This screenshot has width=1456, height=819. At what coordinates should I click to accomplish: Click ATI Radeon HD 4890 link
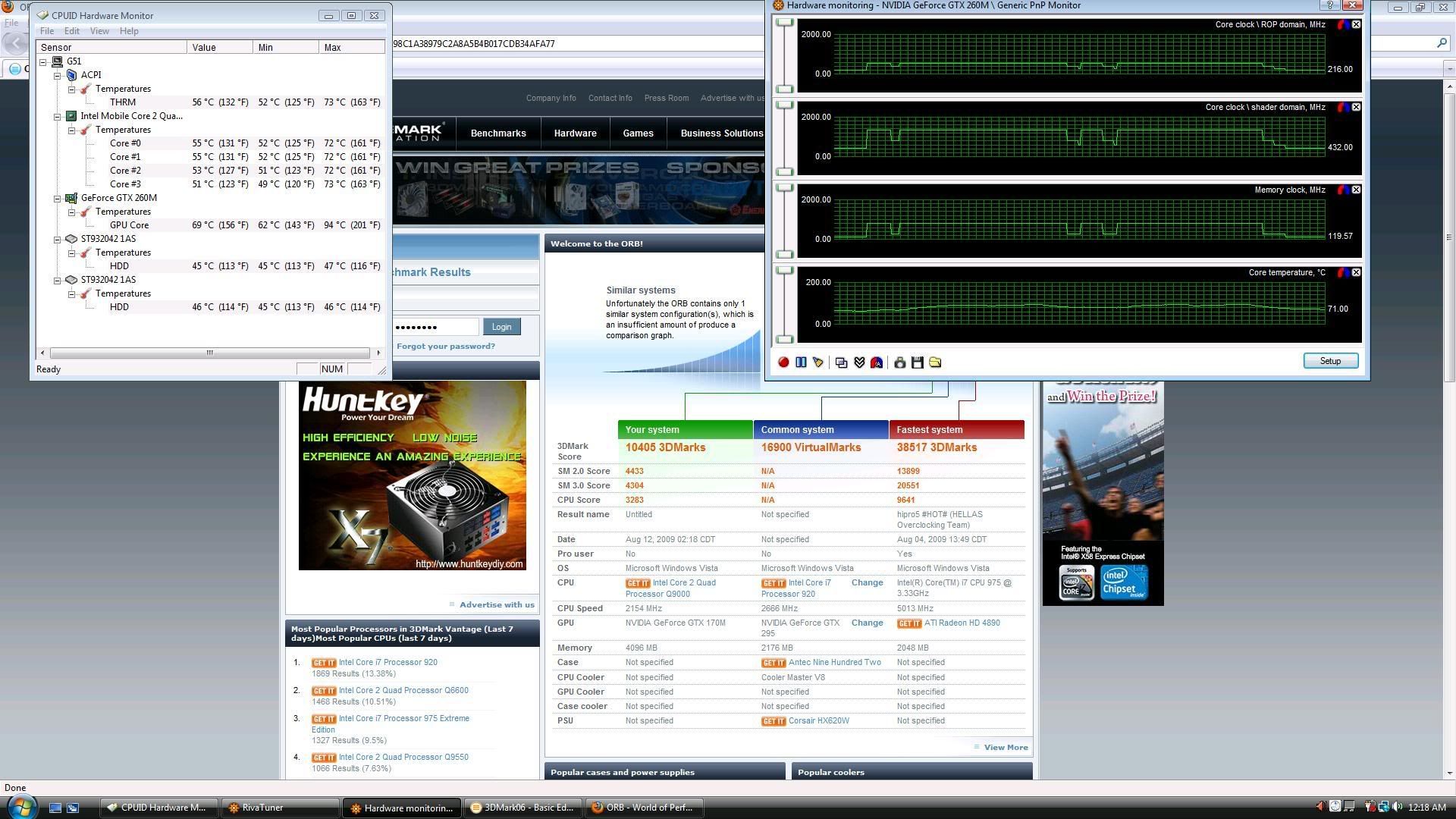coord(962,623)
